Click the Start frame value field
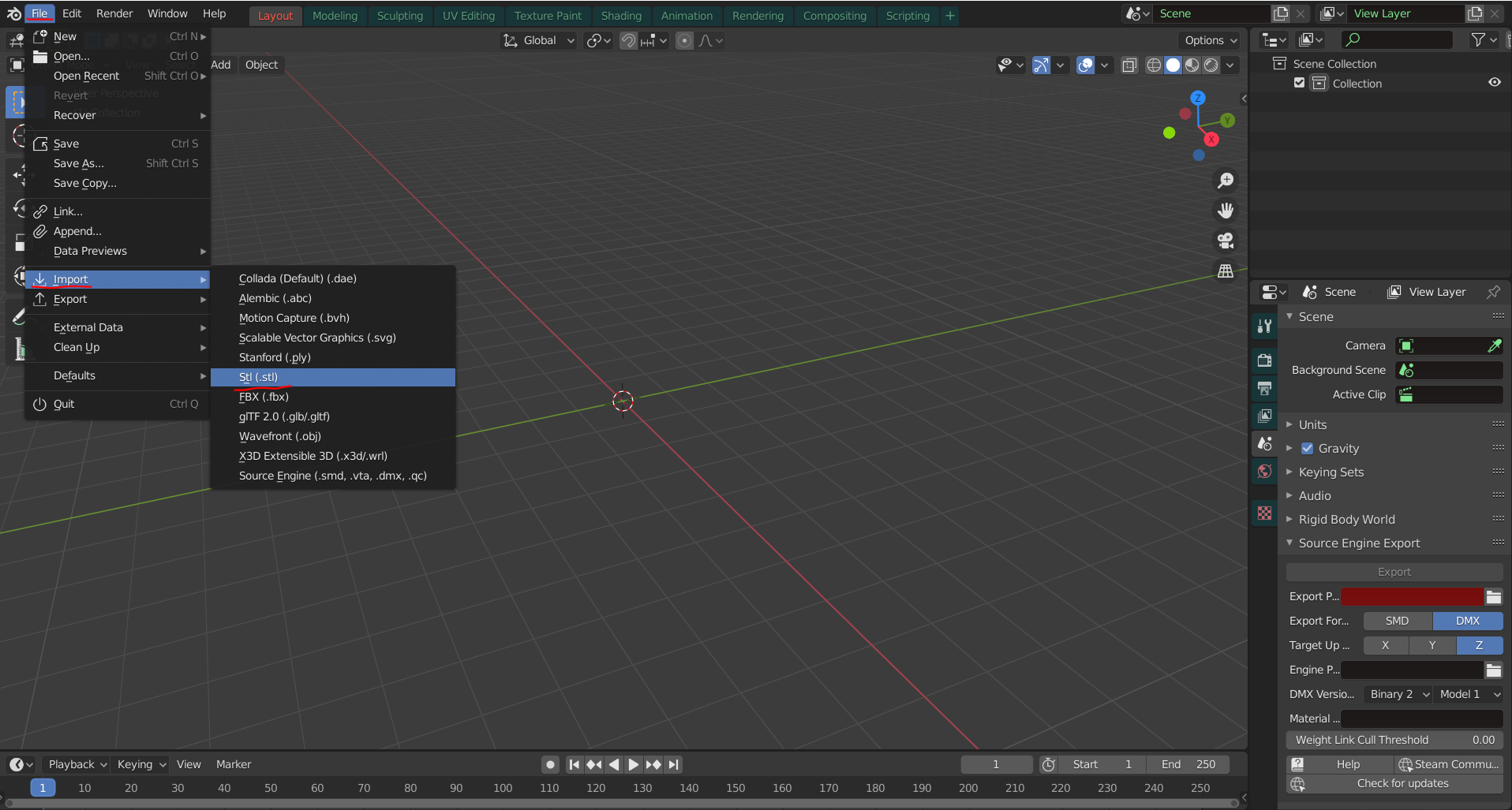 point(1103,764)
